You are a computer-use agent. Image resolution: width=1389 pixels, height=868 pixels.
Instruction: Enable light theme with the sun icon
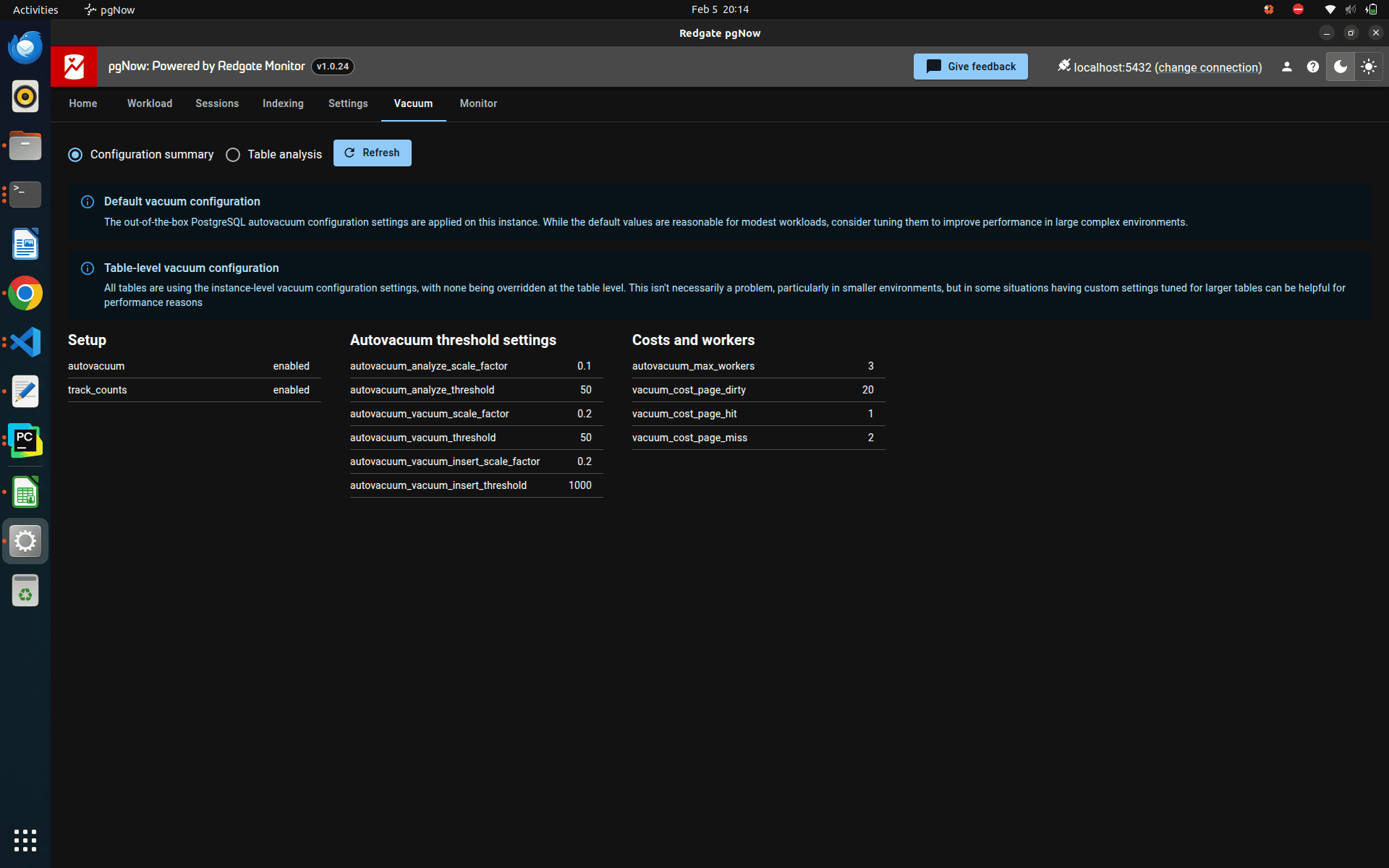tap(1369, 67)
